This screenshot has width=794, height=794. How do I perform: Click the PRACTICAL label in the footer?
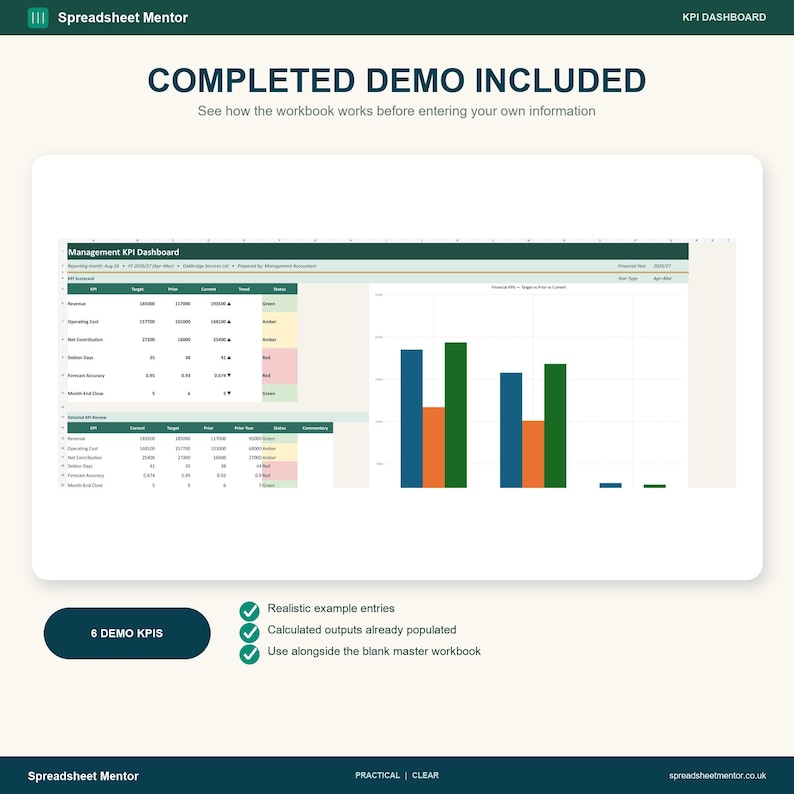click(x=377, y=775)
